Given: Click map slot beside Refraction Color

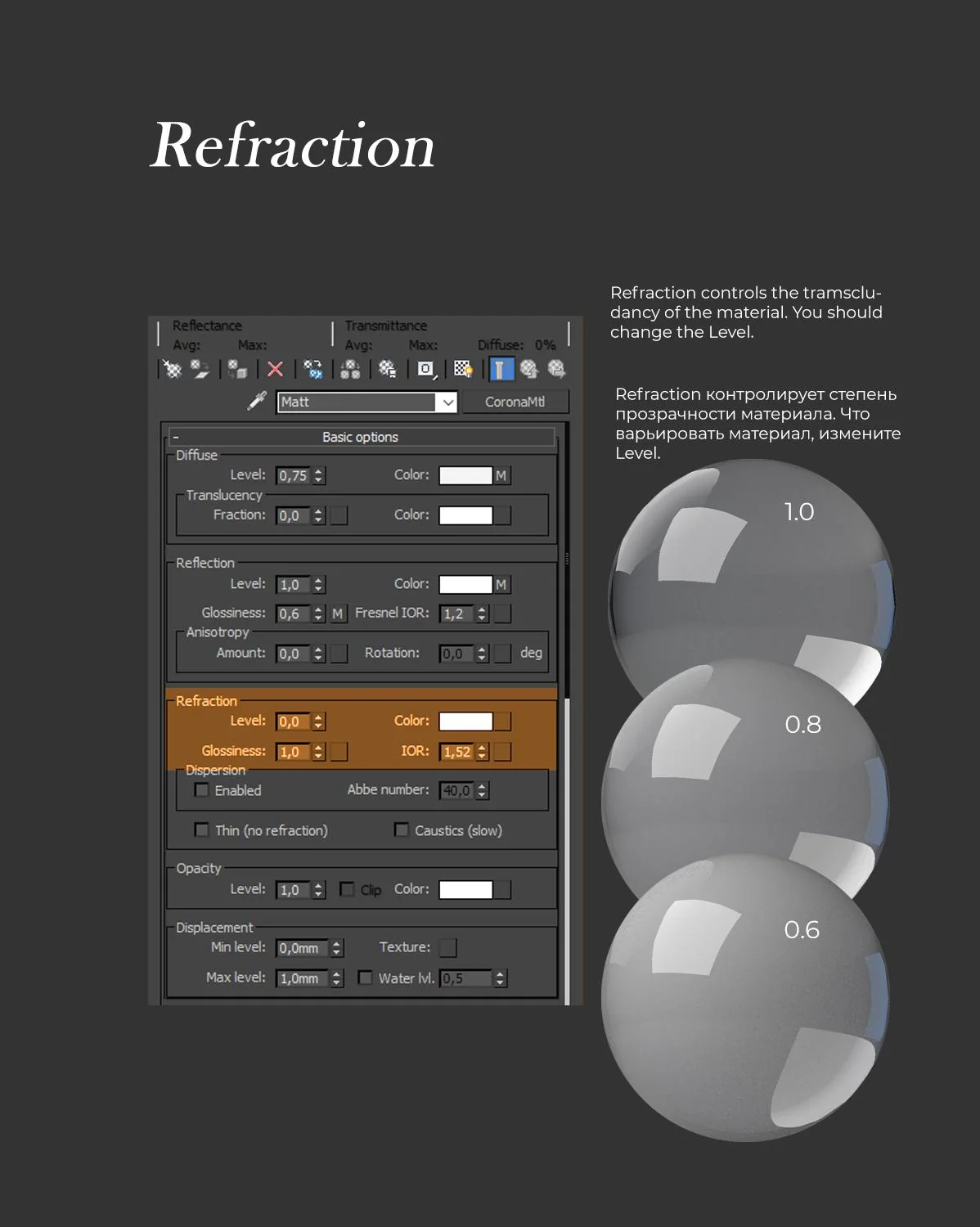Looking at the screenshot, I should tap(502, 721).
